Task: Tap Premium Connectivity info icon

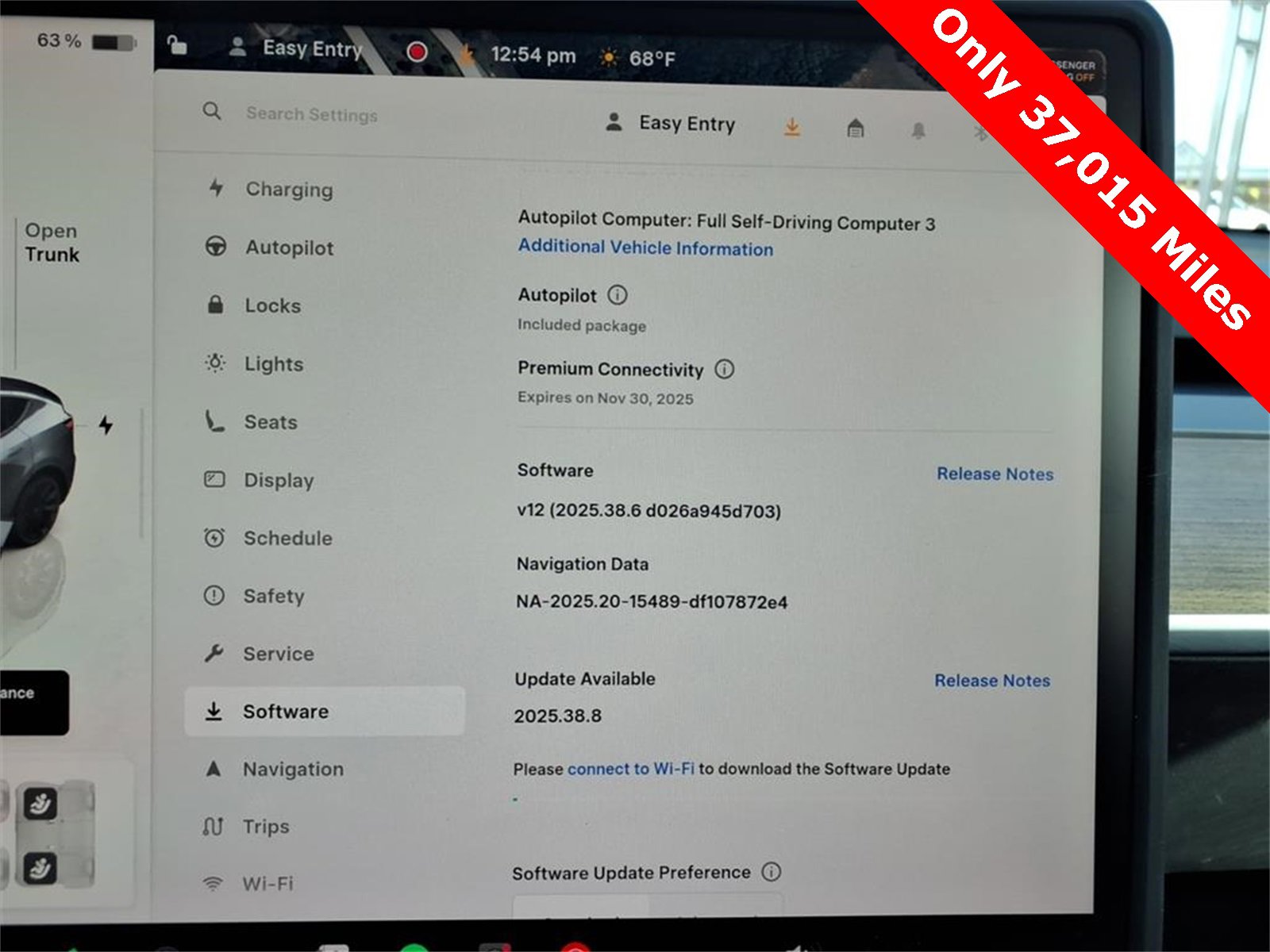Action: [724, 369]
